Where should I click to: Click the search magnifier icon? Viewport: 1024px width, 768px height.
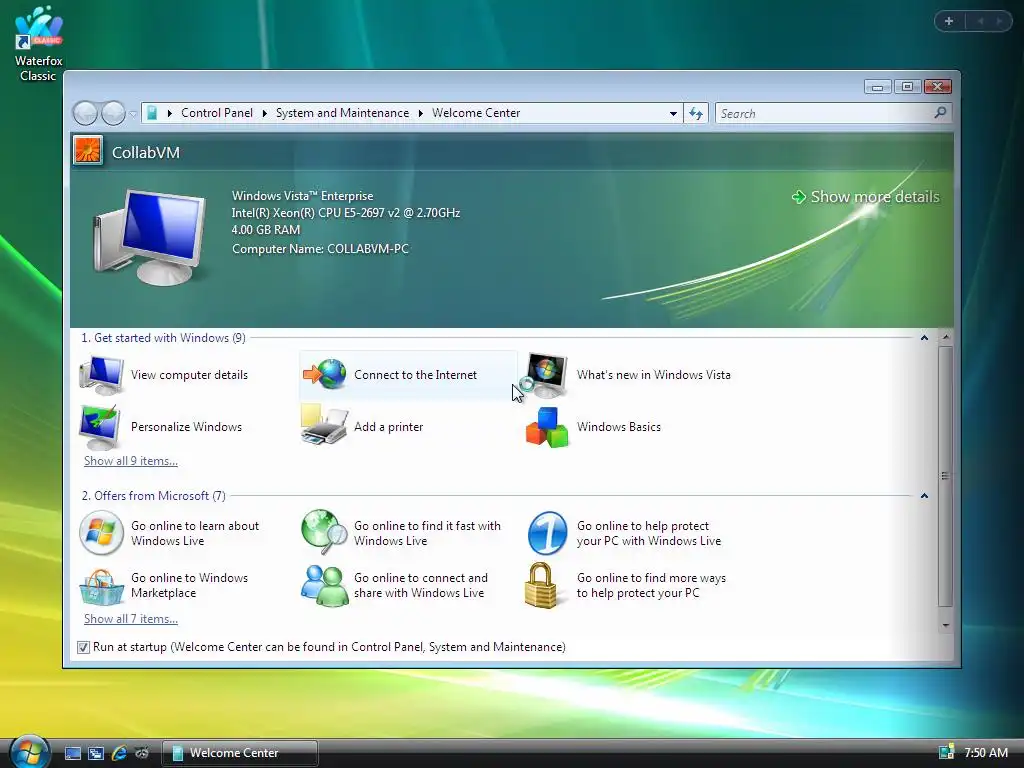pyautogui.click(x=940, y=113)
